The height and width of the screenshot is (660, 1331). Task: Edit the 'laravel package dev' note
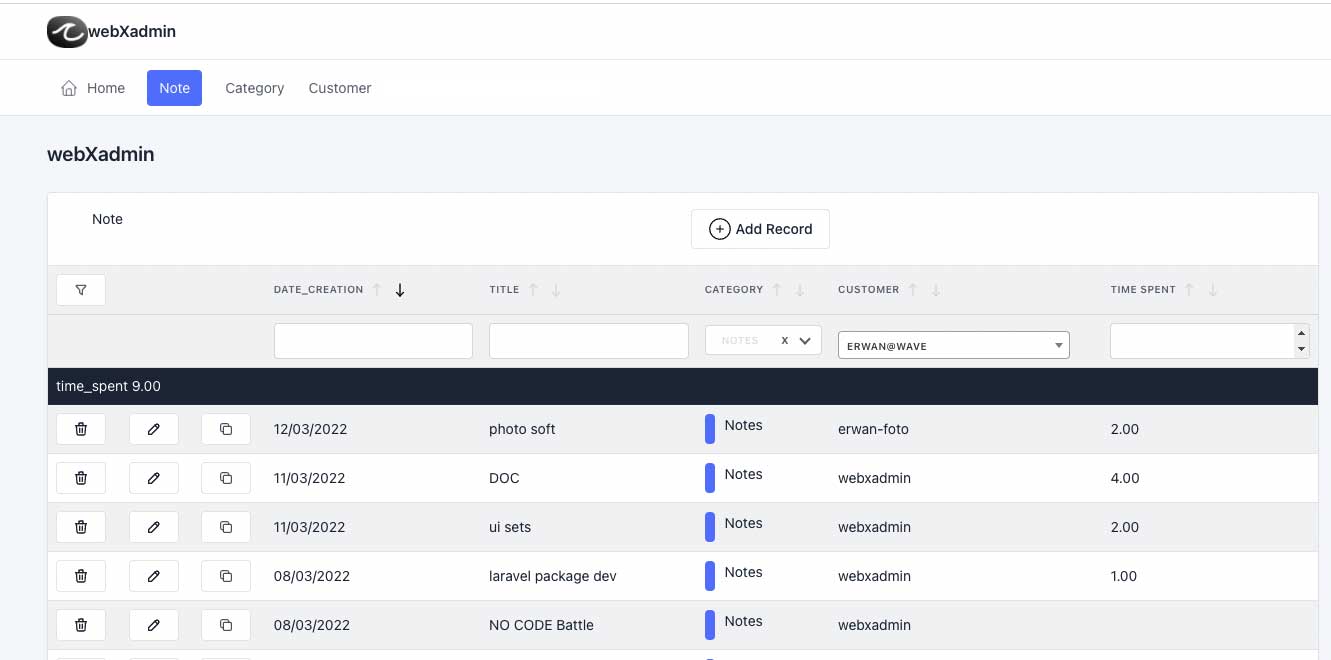[154, 576]
